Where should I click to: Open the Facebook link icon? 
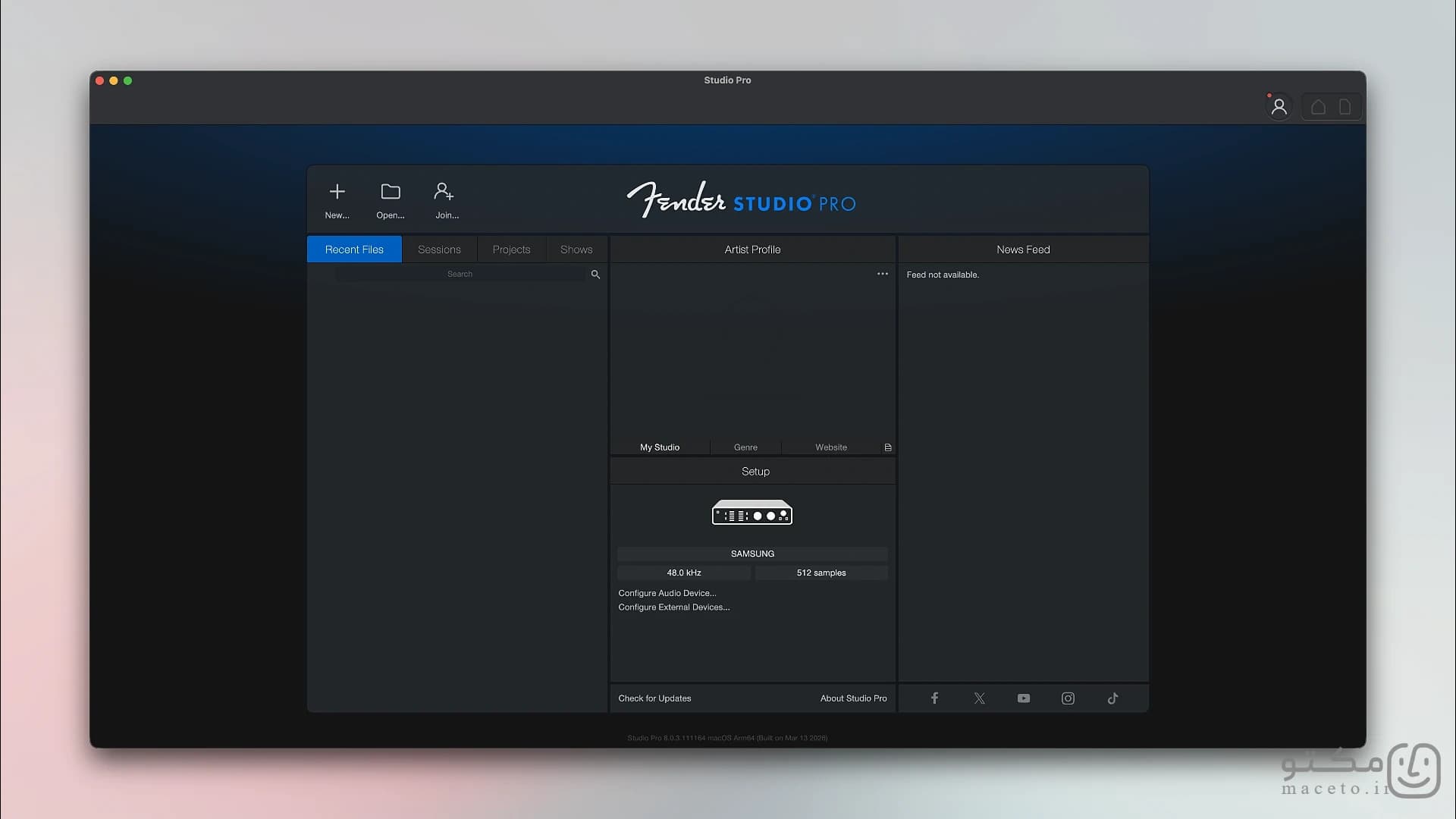coord(934,698)
